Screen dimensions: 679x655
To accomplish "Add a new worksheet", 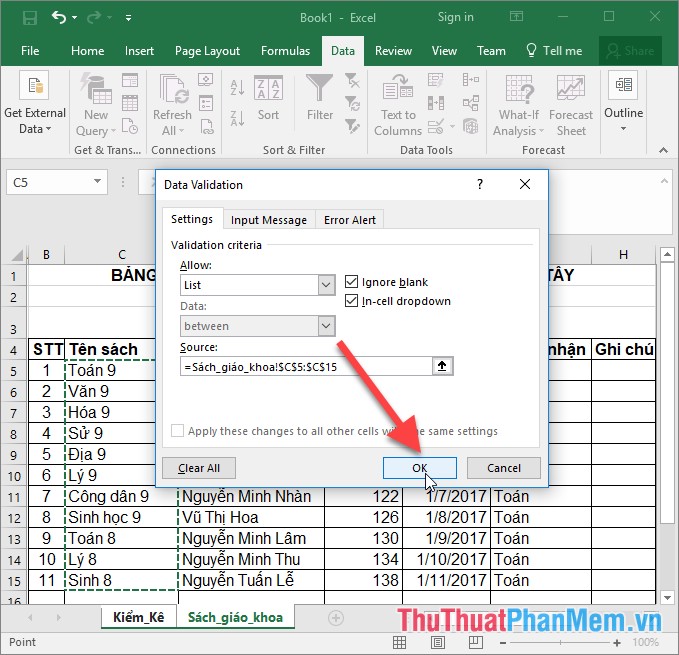I will tap(336, 618).
